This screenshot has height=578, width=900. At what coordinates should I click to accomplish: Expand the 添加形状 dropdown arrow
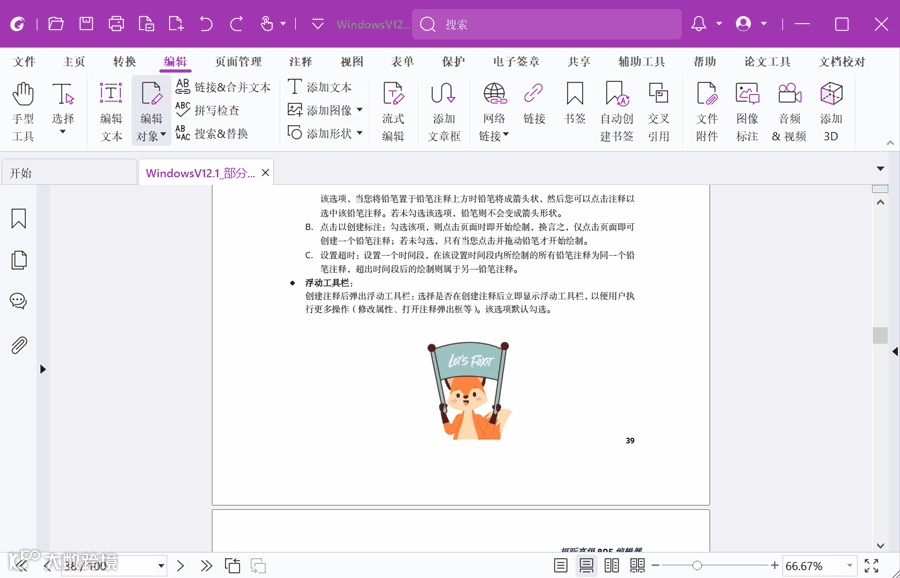click(x=360, y=133)
